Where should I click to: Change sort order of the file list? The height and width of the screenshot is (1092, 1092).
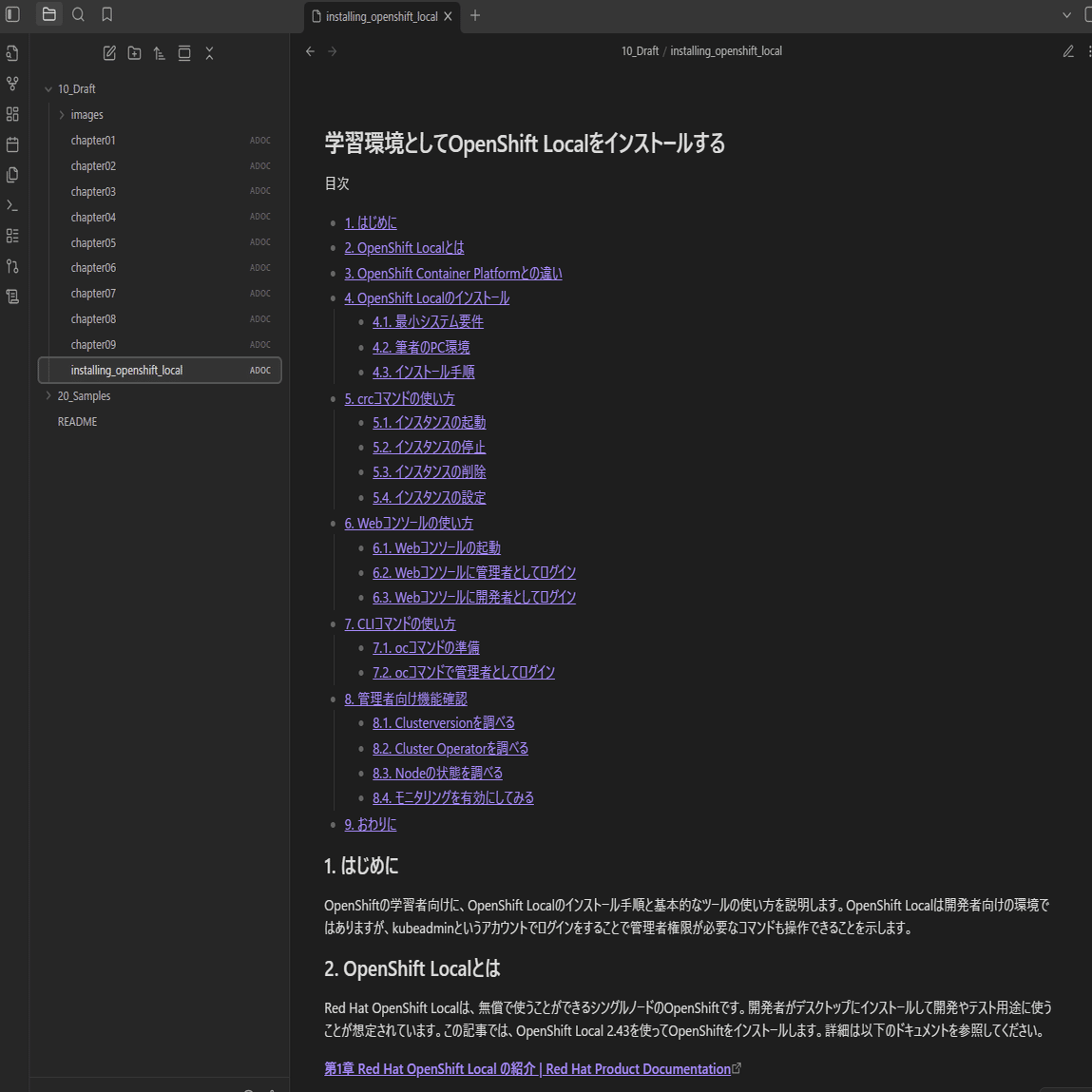(159, 53)
